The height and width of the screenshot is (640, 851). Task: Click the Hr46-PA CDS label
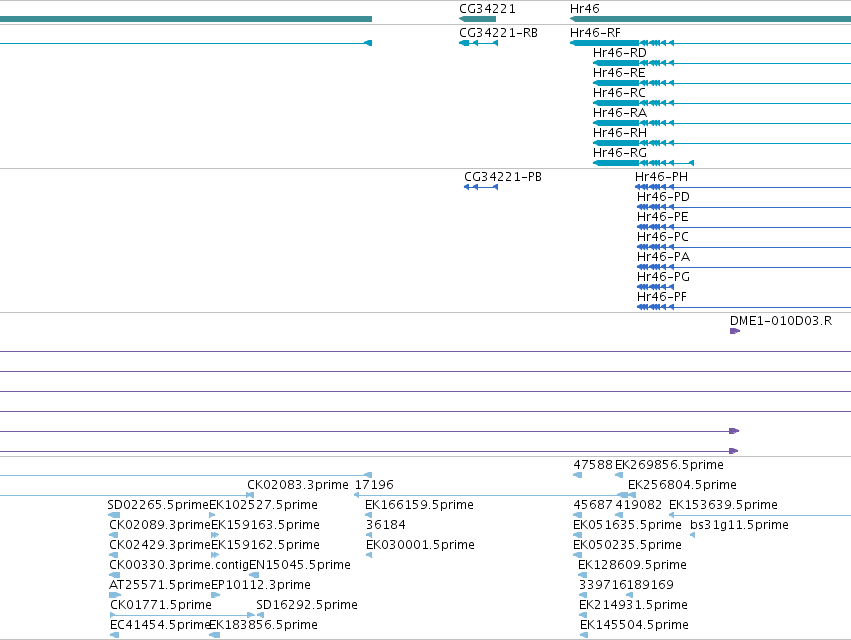tap(663, 257)
